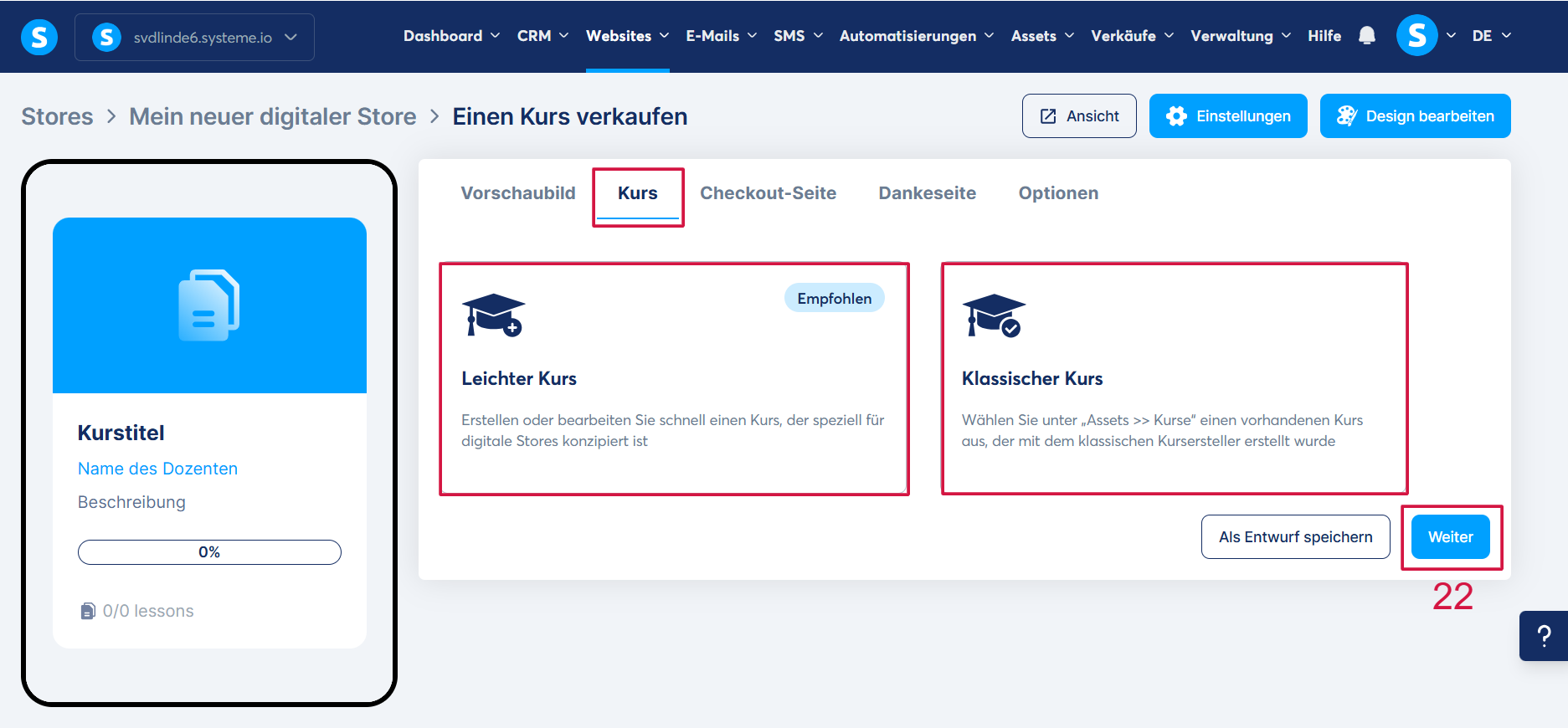The width and height of the screenshot is (1568, 728).
Task: Open Einstellungen button
Action: pyautogui.click(x=1228, y=115)
